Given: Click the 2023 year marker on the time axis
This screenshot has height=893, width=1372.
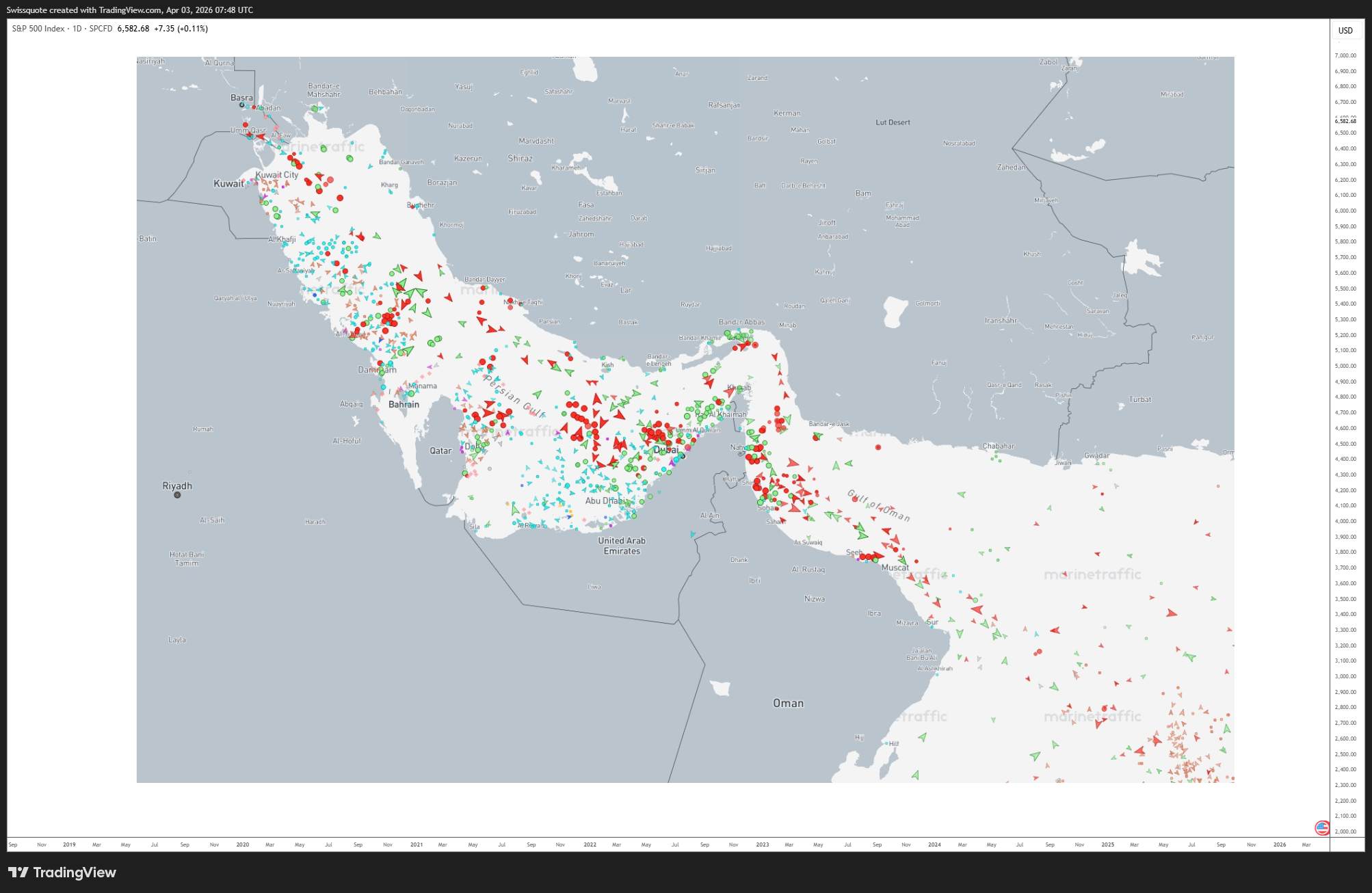Looking at the screenshot, I should [762, 844].
